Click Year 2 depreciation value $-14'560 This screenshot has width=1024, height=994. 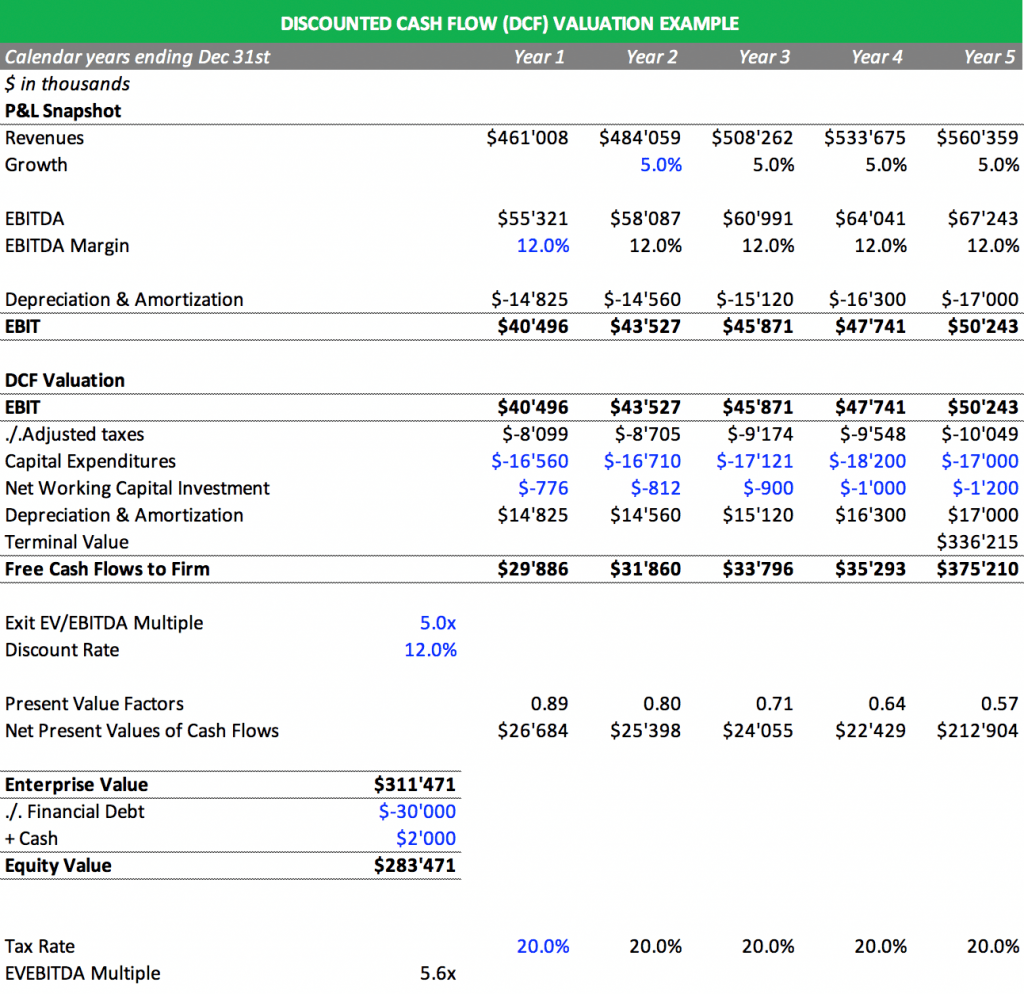(x=642, y=299)
